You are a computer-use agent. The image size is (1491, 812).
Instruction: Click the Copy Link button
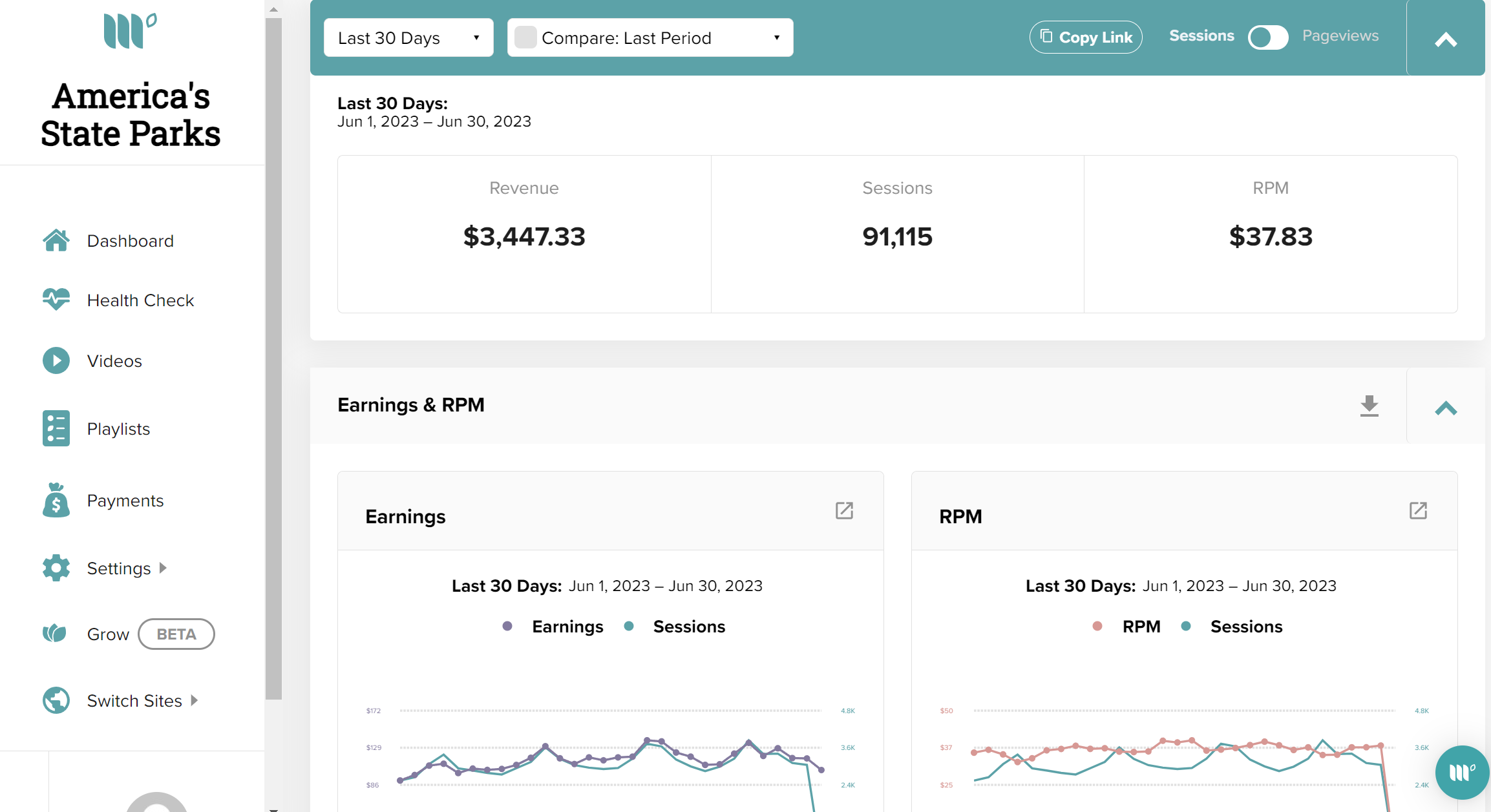pyautogui.click(x=1086, y=37)
